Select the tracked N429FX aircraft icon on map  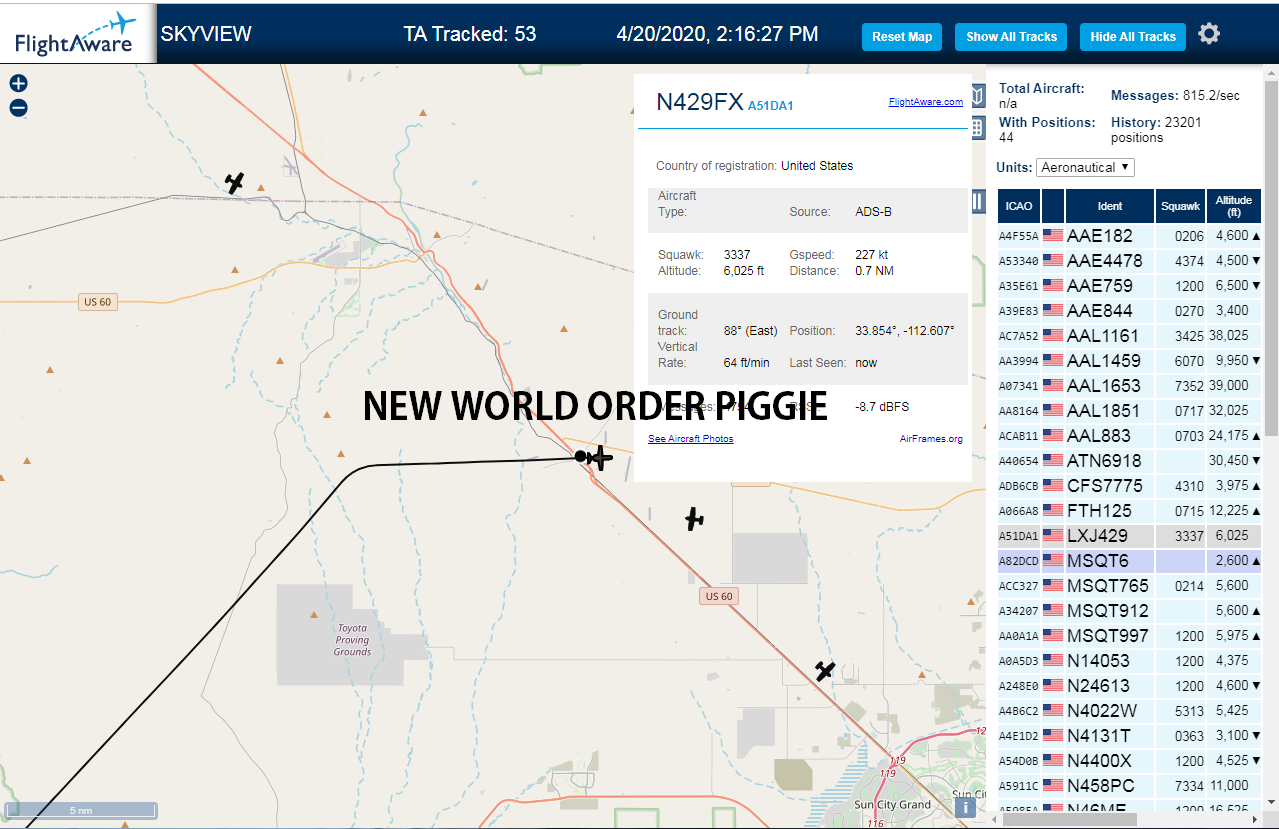tap(600, 458)
